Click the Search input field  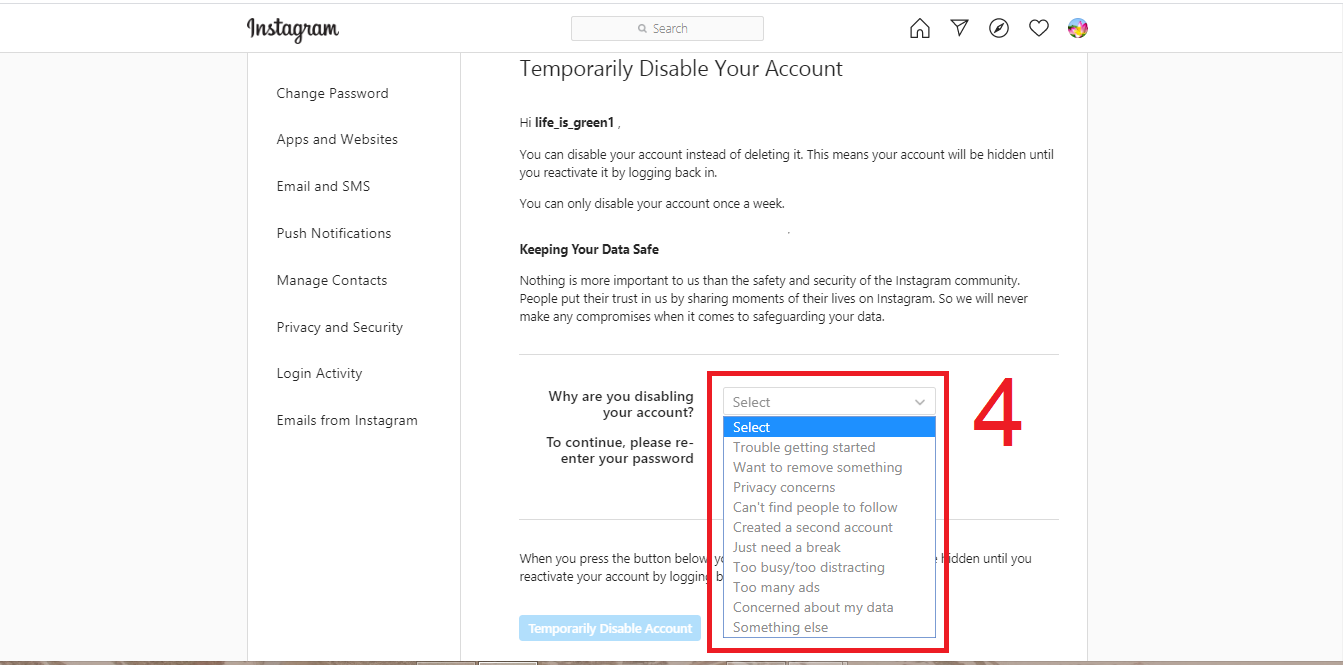click(667, 29)
